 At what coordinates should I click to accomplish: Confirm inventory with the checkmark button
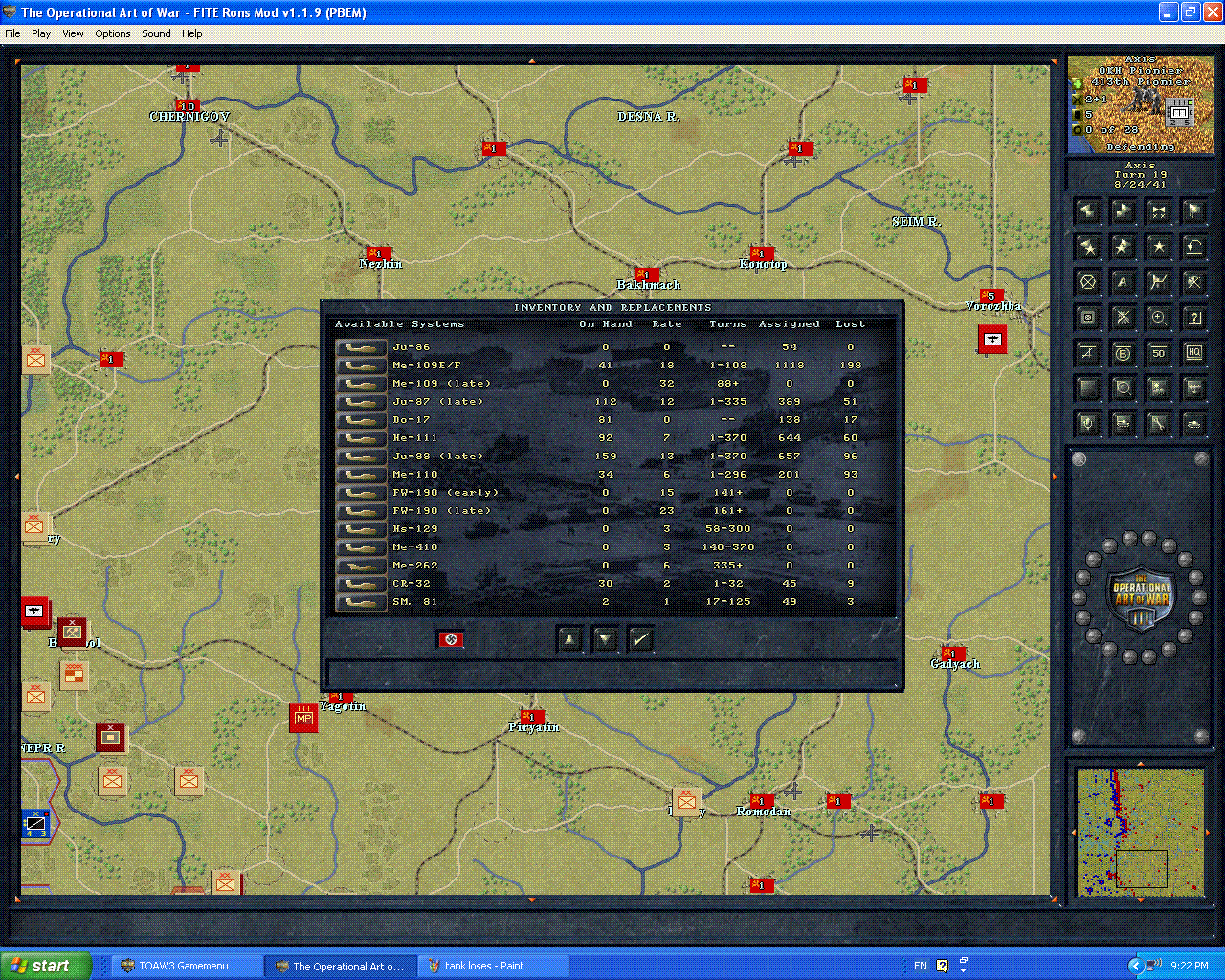640,639
